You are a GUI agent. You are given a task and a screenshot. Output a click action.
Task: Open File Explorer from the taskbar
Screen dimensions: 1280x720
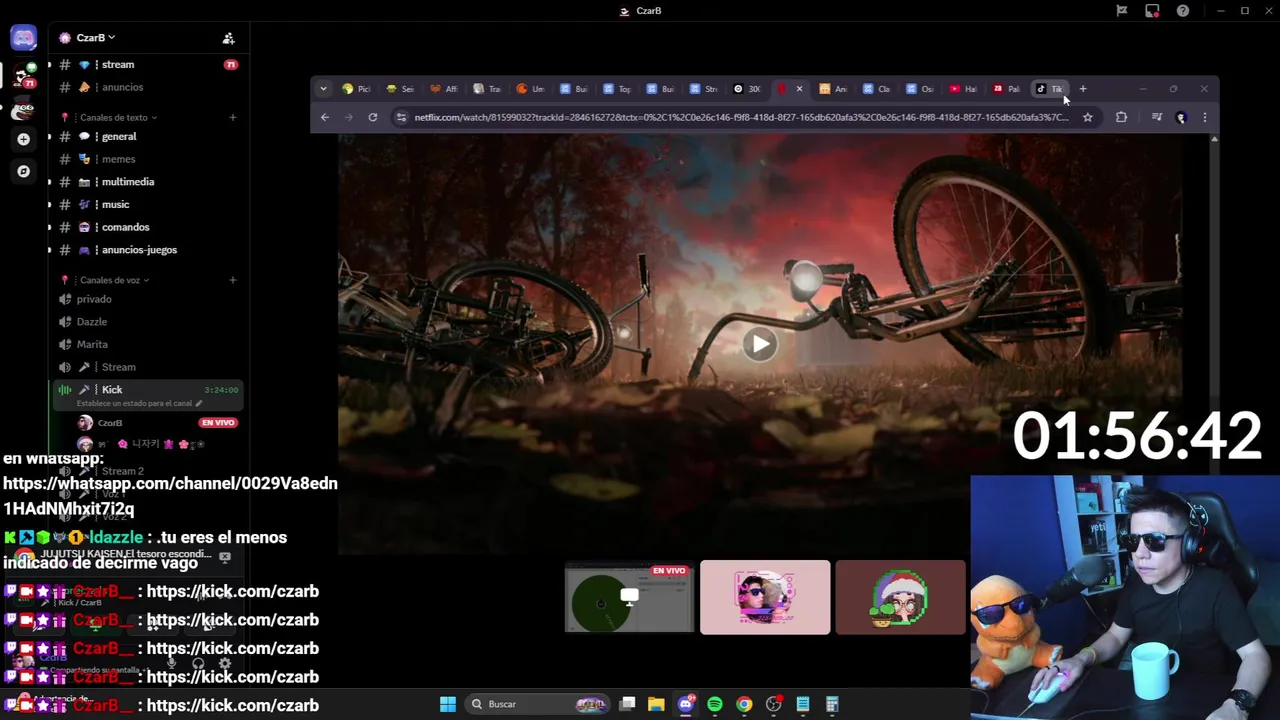point(656,704)
